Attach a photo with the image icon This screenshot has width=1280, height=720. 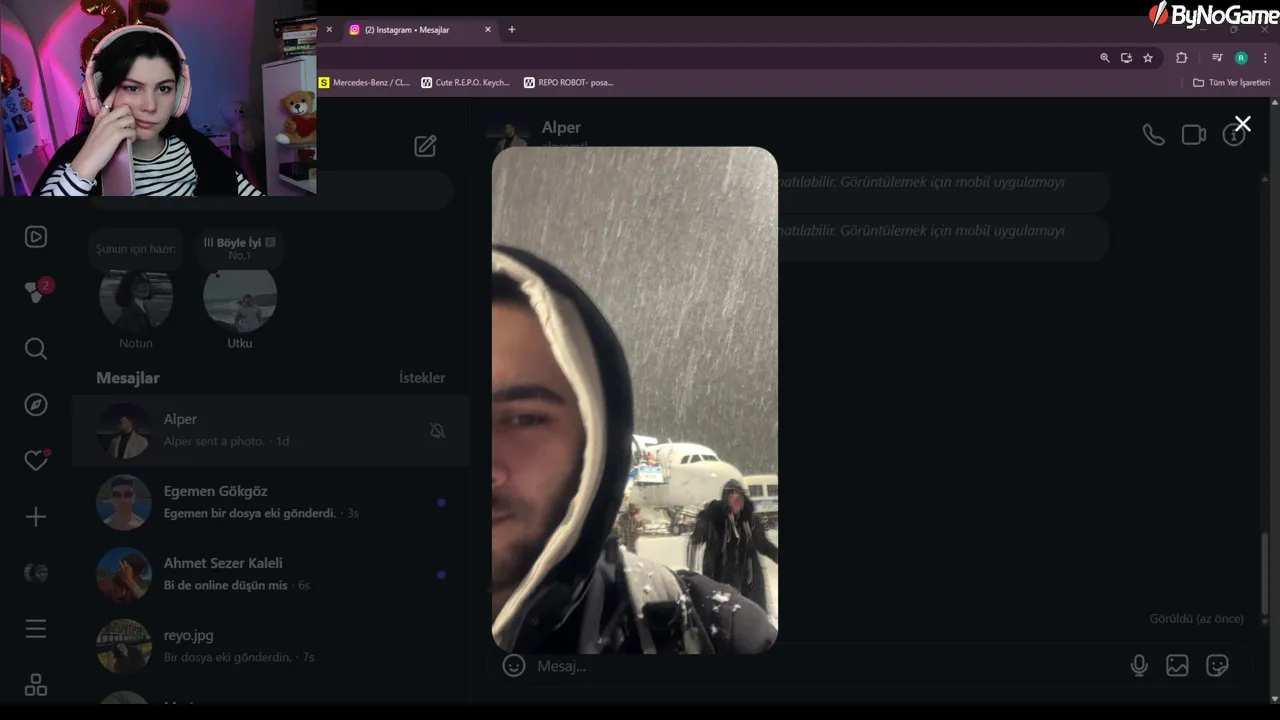[x=1177, y=666]
